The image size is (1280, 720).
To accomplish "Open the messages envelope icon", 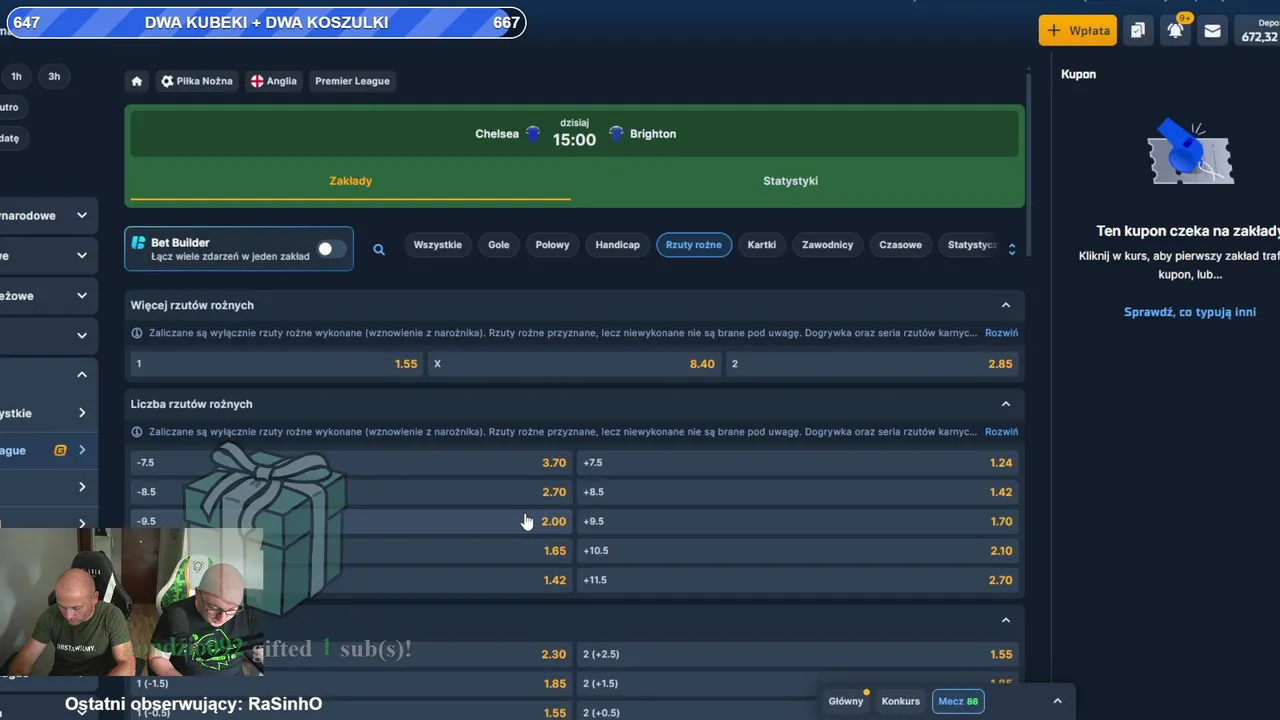I will [x=1212, y=30].
